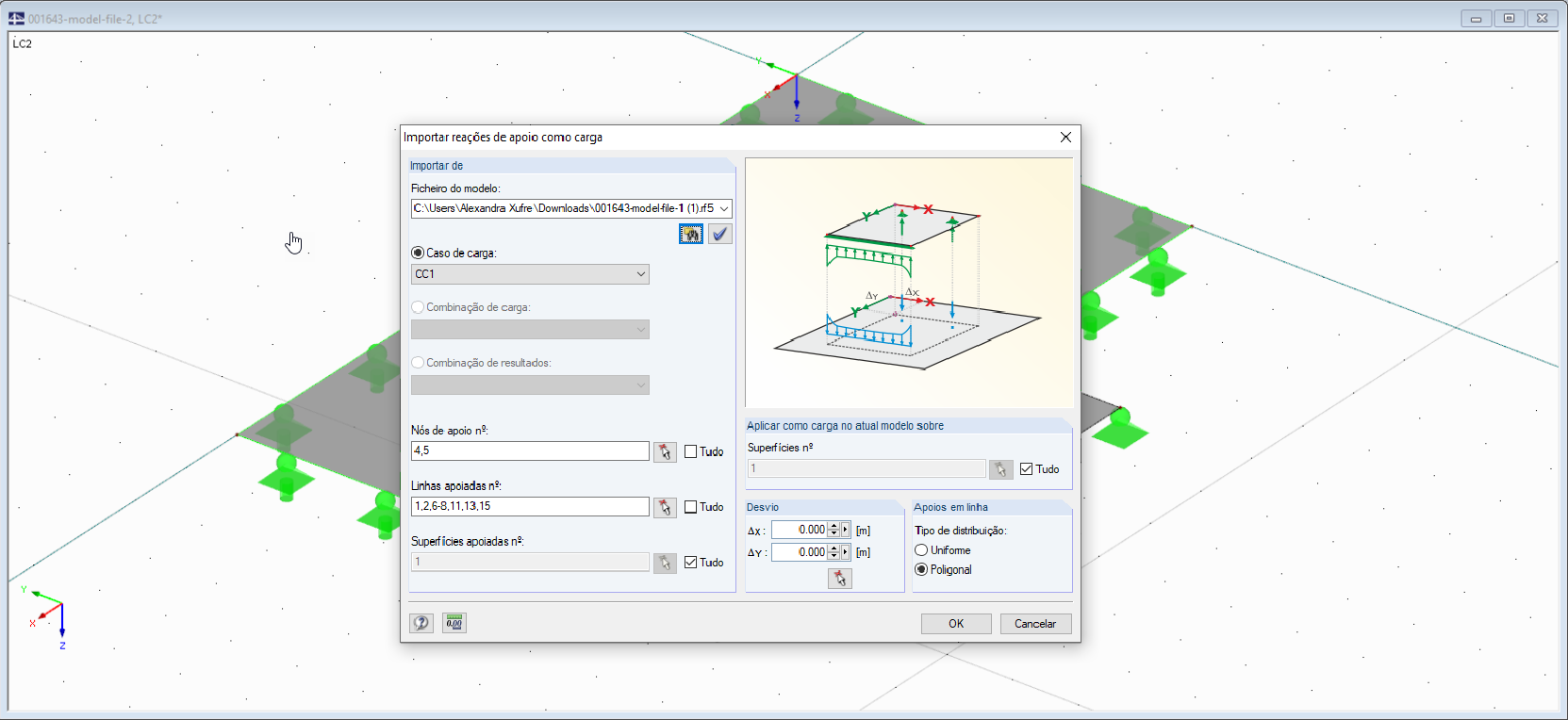Pick support nodes graphically with the selector icon
Image resolution: width=1568 pixels, height=720 pixels.
(x=665, y=451)
